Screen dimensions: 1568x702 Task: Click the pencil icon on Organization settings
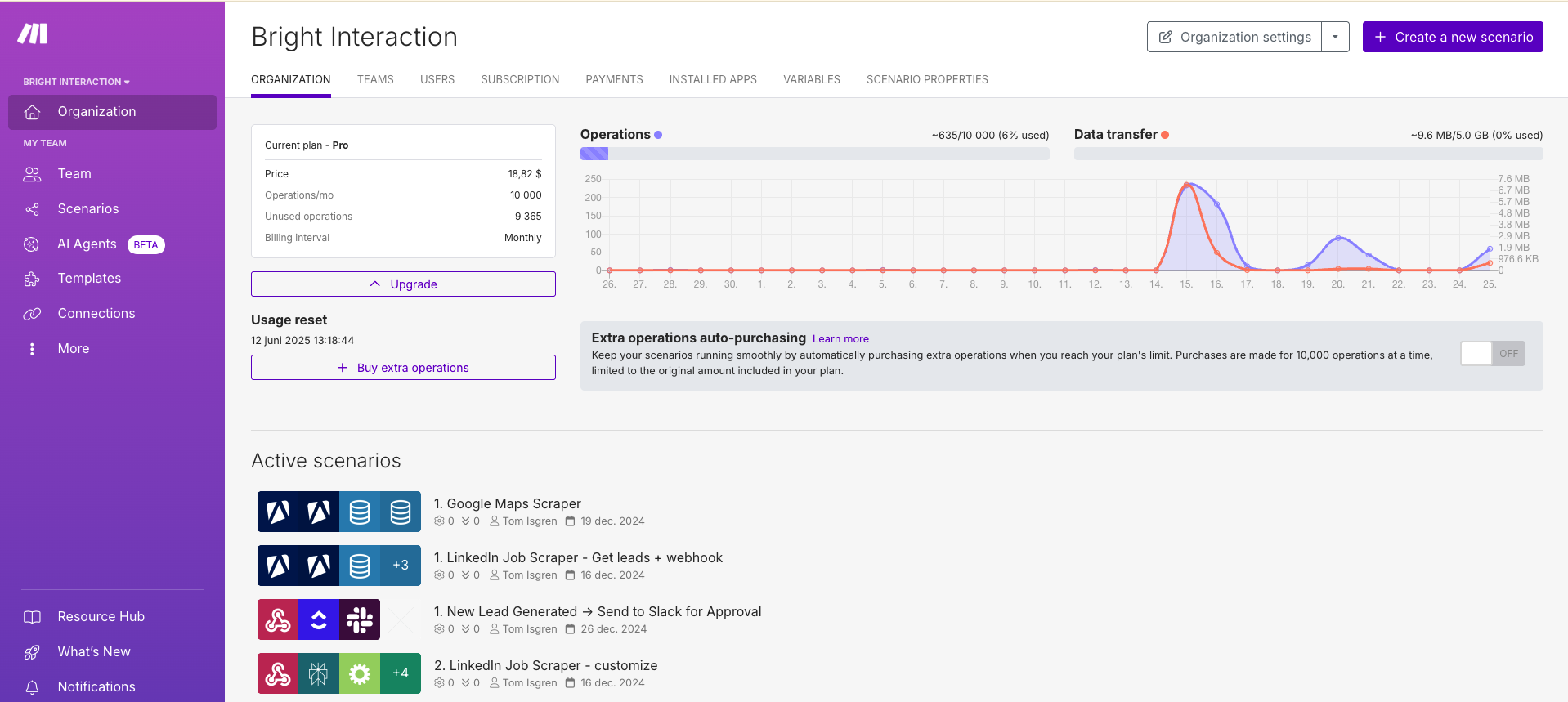pos(1166,37)
